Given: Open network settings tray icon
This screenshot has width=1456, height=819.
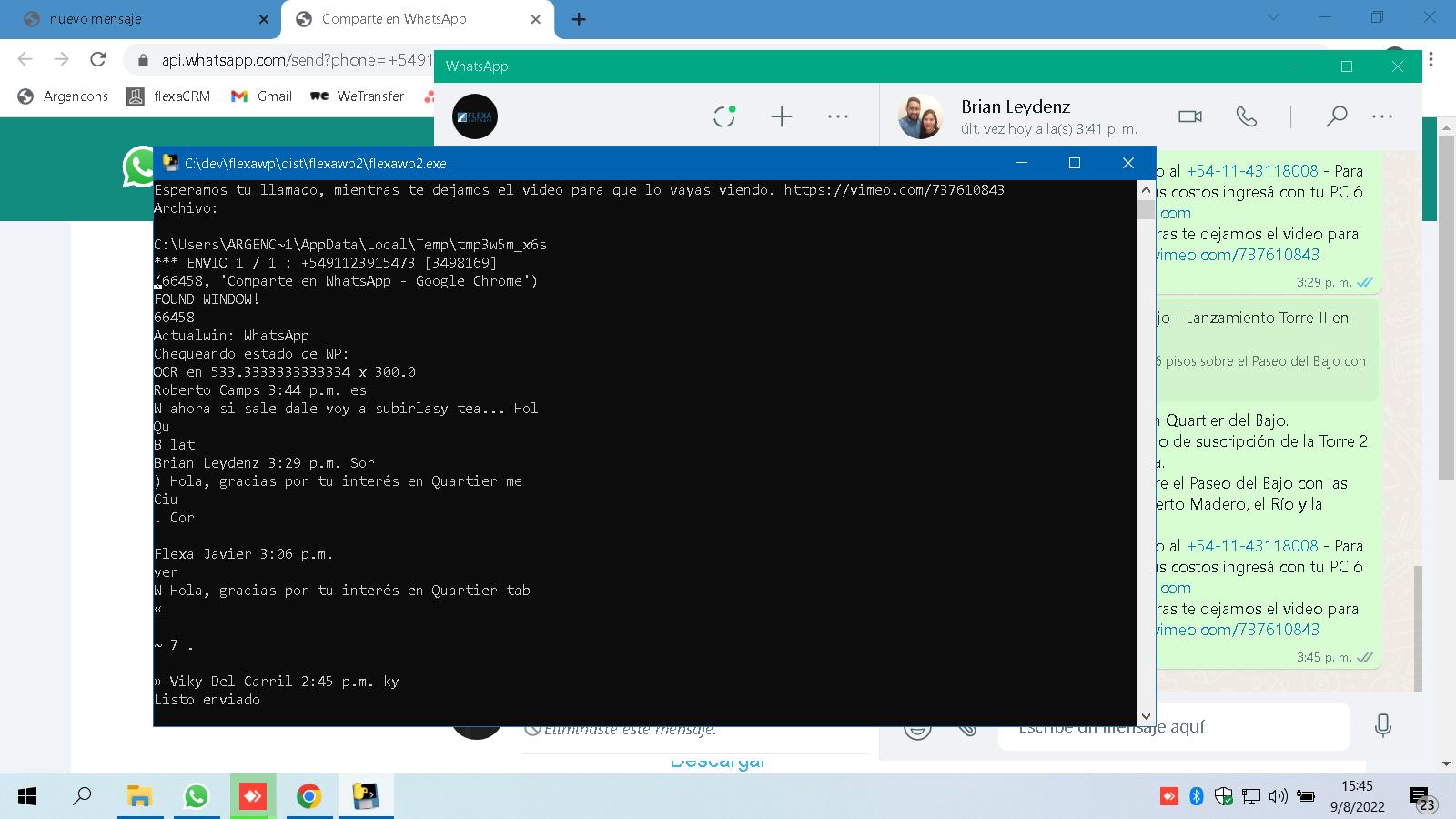Looking at the screenshot, I should coord(1251,797).
